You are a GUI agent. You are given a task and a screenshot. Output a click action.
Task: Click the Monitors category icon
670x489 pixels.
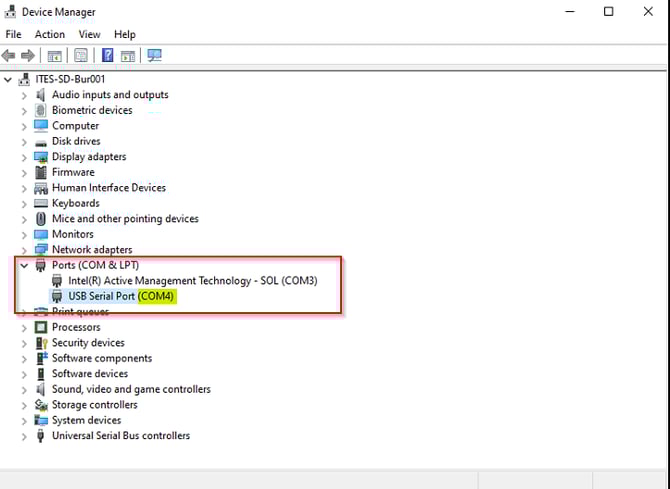41,234
